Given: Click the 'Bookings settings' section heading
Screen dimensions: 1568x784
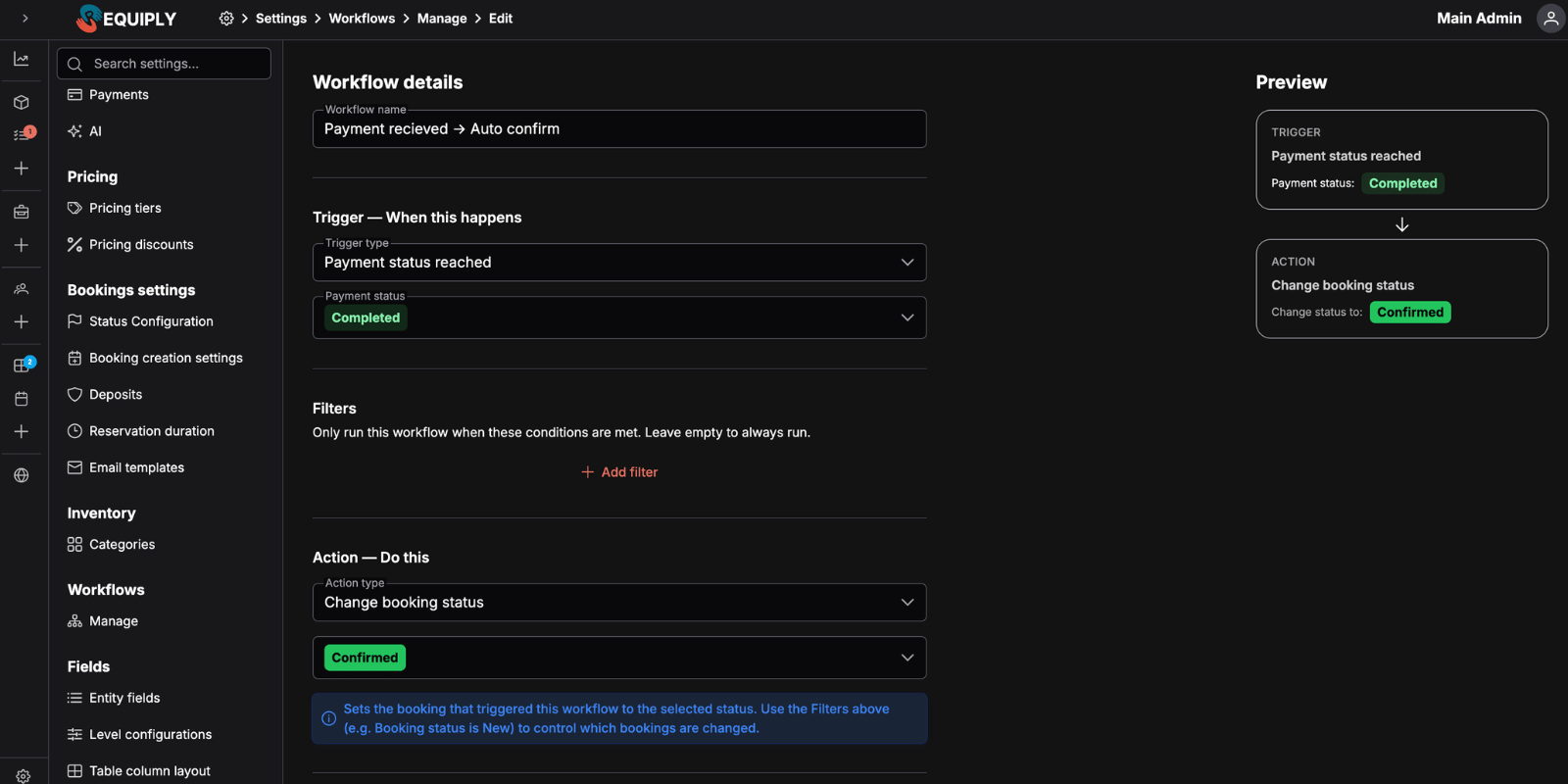Looking at the screenshot, I should pos(131,290).
